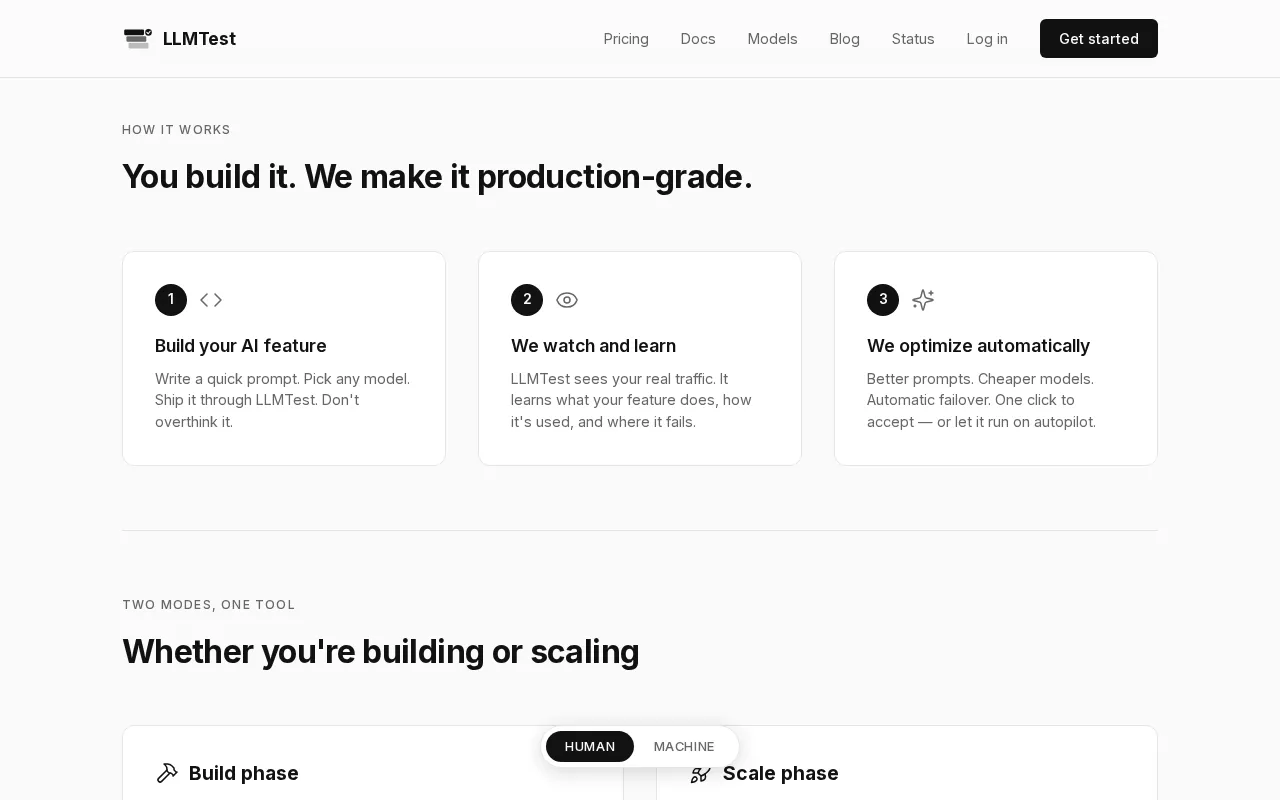This screenshot has width=1280, height=800.
Task: Click the 'Whether you're building or scaling' heading
Action: coord(380,652)
